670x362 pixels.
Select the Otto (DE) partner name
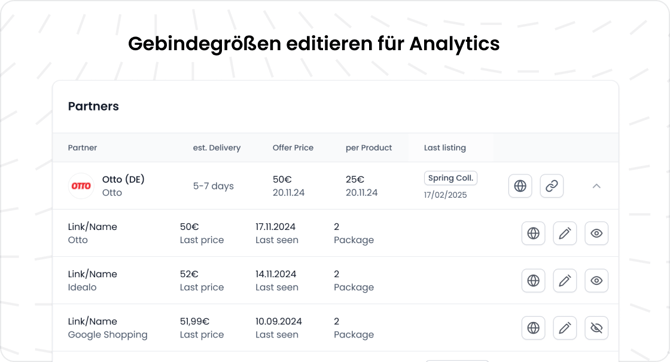123,180
